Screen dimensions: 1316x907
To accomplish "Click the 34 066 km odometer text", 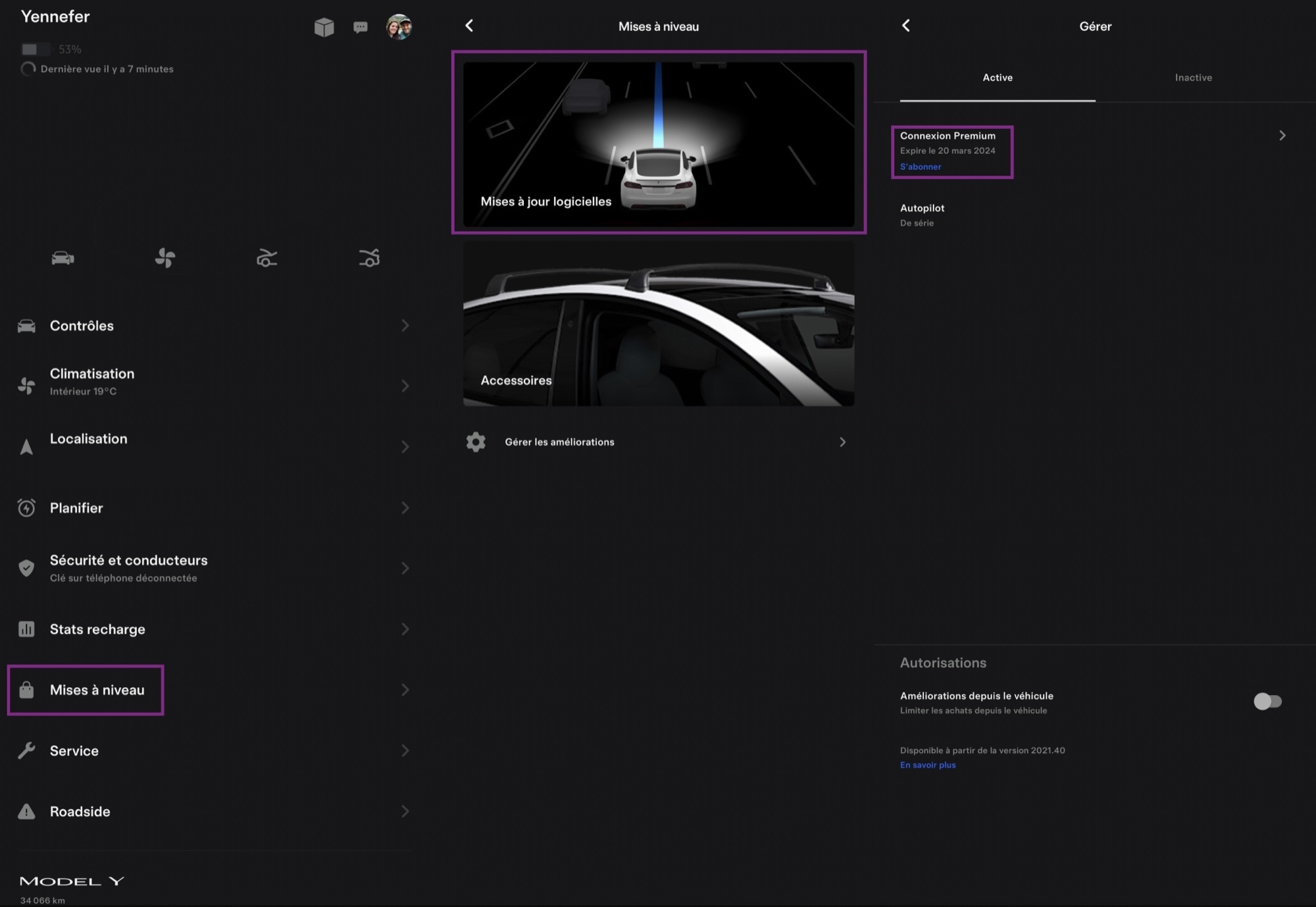I will coord(43,900).
